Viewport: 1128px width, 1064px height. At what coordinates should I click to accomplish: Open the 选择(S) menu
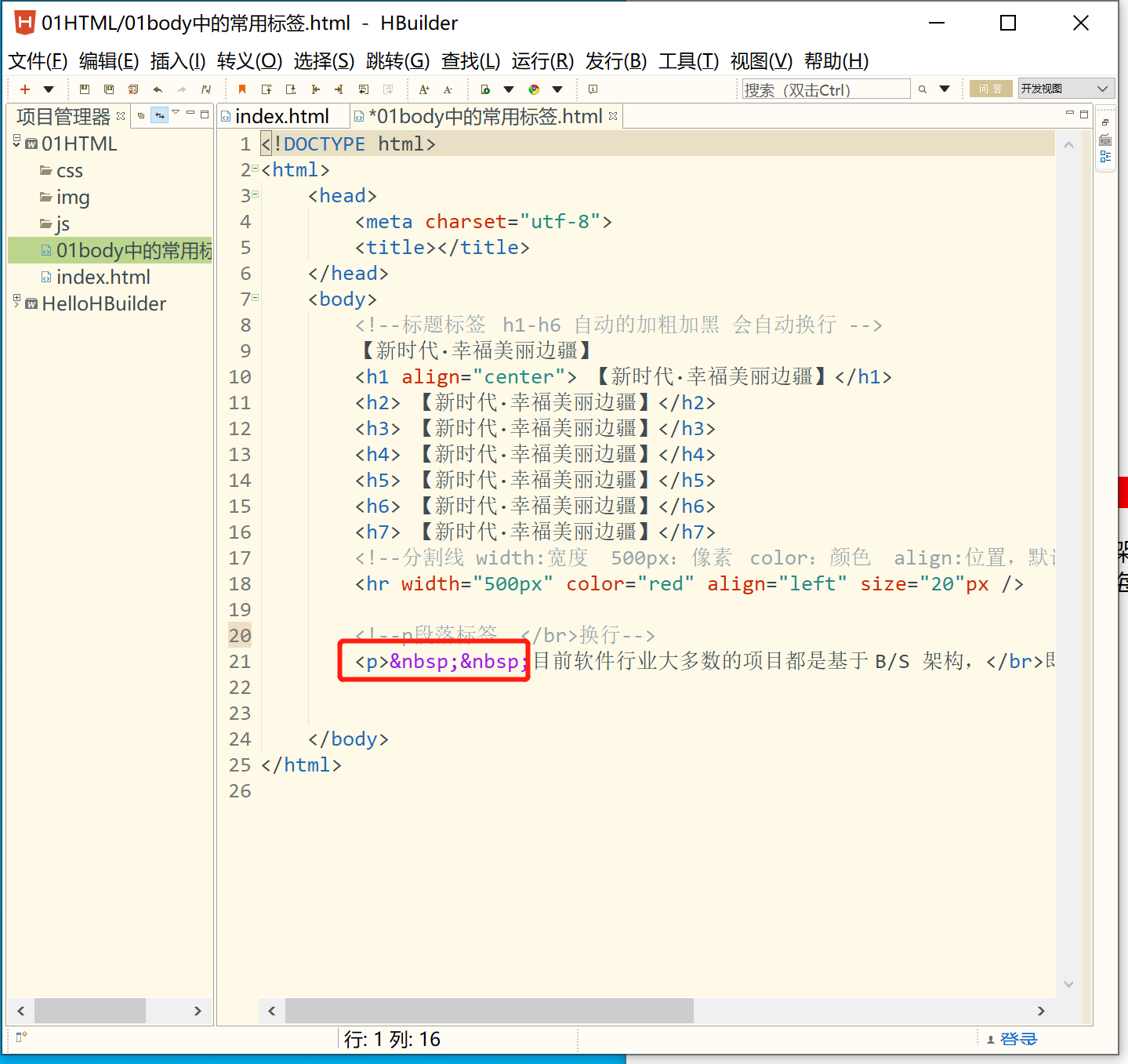(x=324, y=61)
